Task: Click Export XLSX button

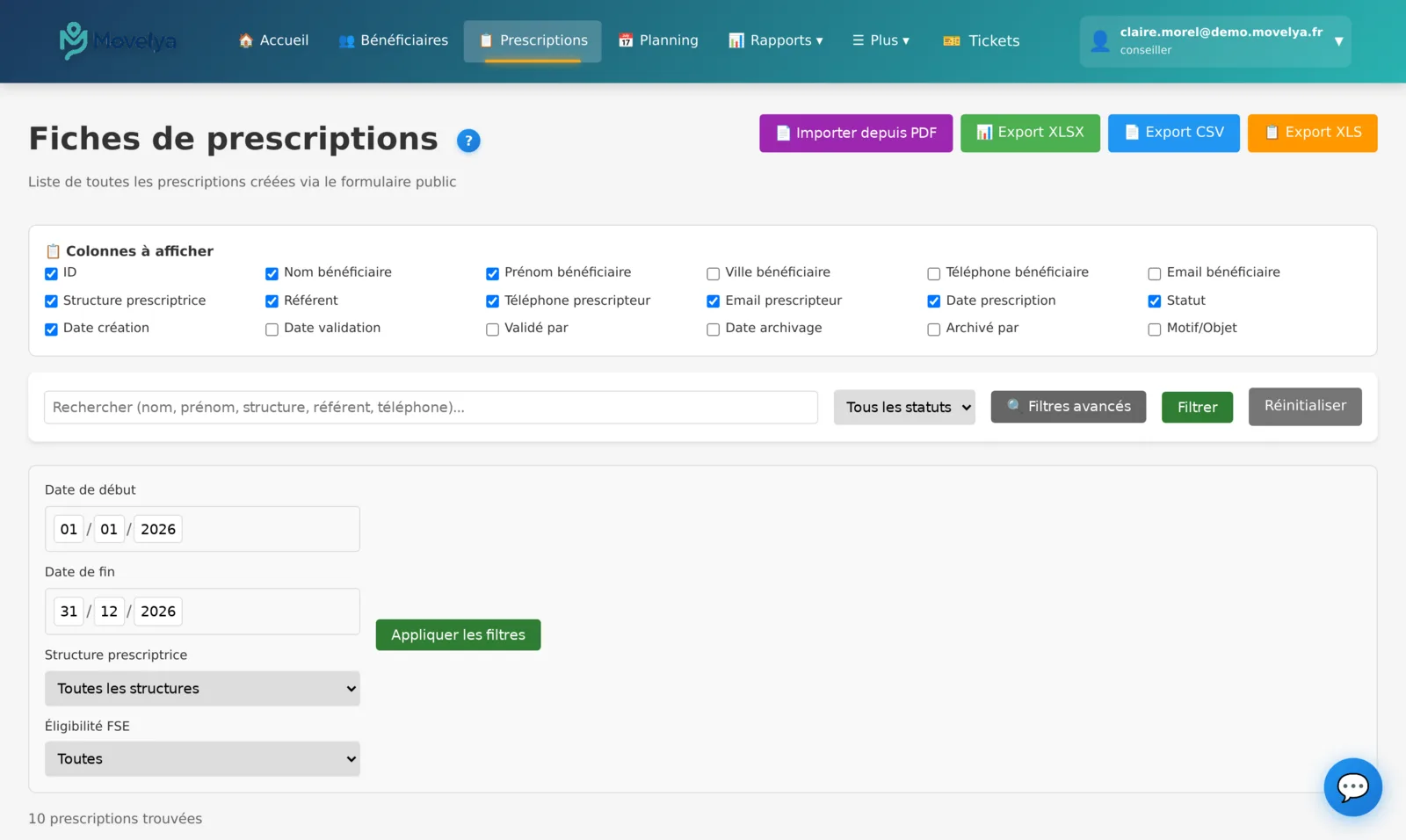Action: tap(1030, 133)
